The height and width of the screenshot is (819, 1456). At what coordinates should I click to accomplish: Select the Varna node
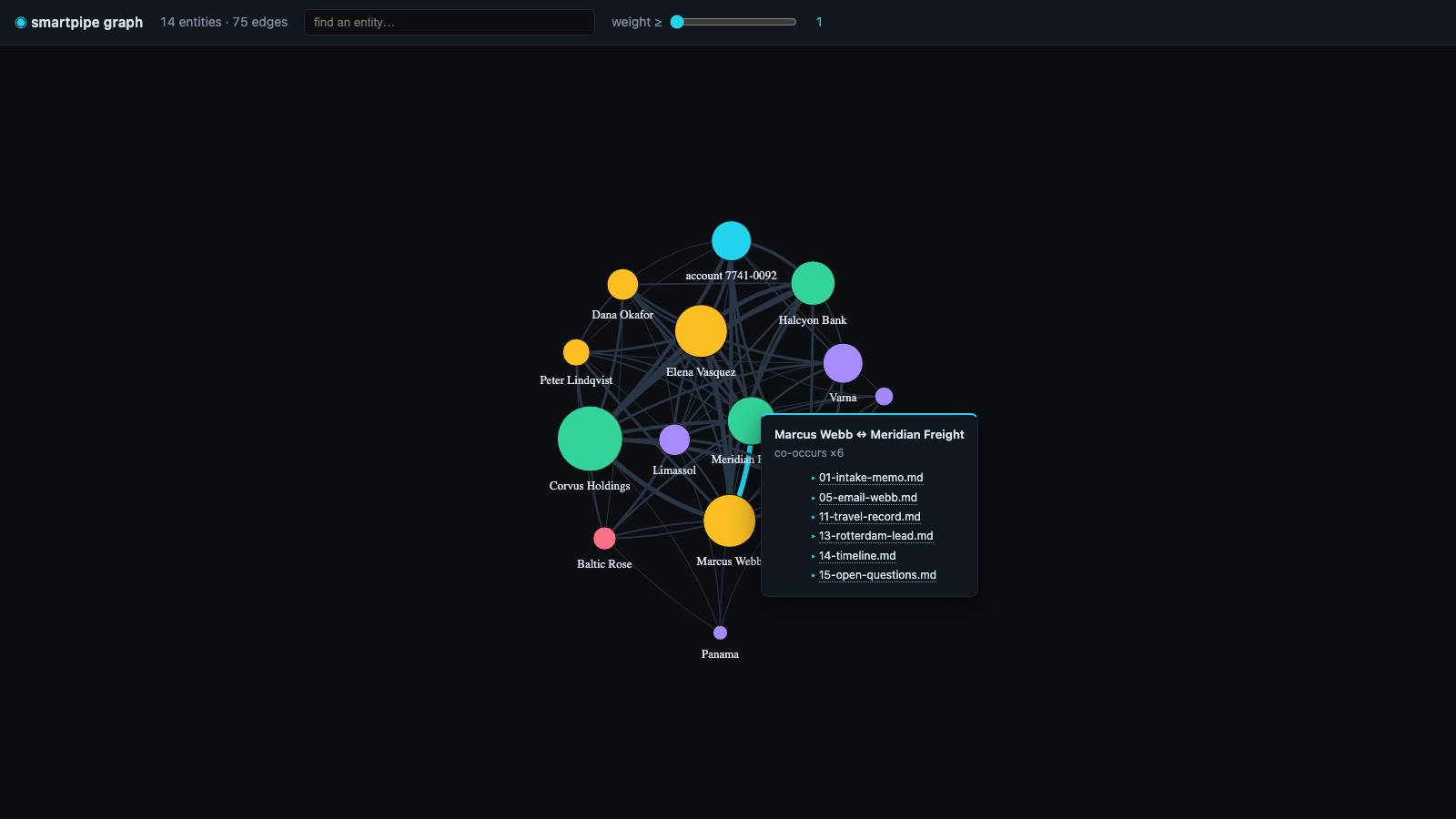click(843, 363)
